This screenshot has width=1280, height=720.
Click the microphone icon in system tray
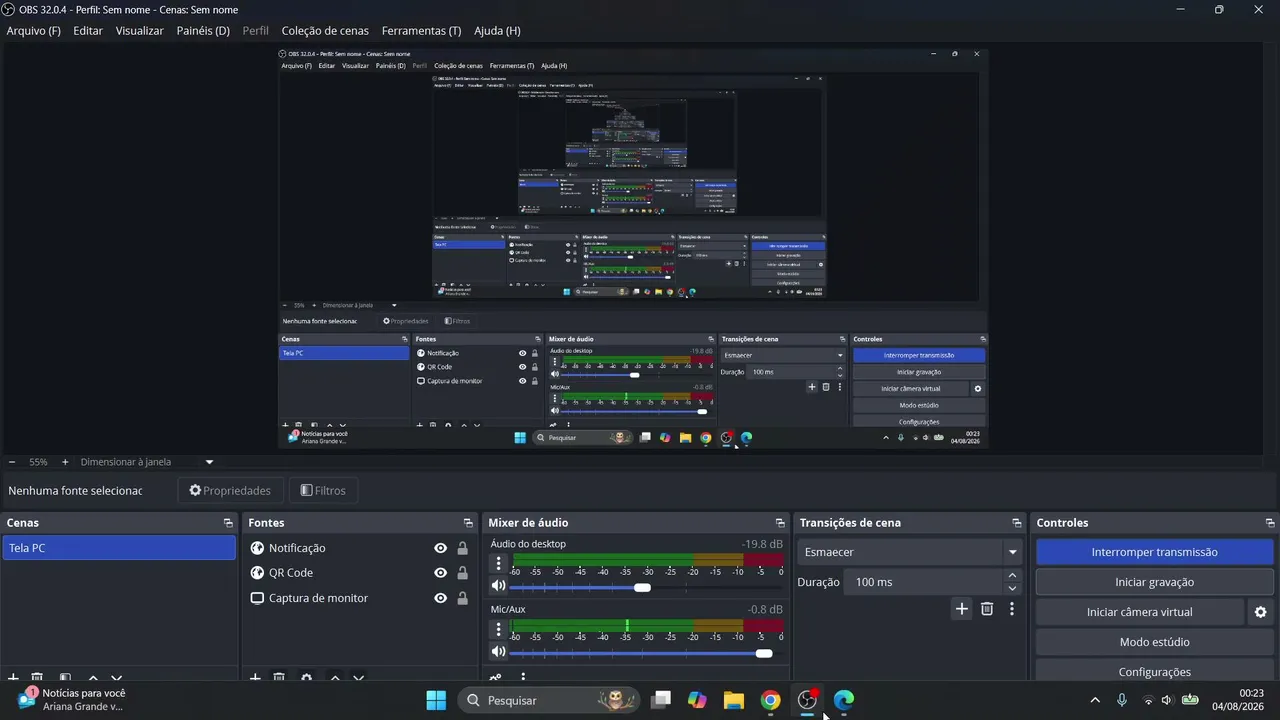click(1122, 700)
